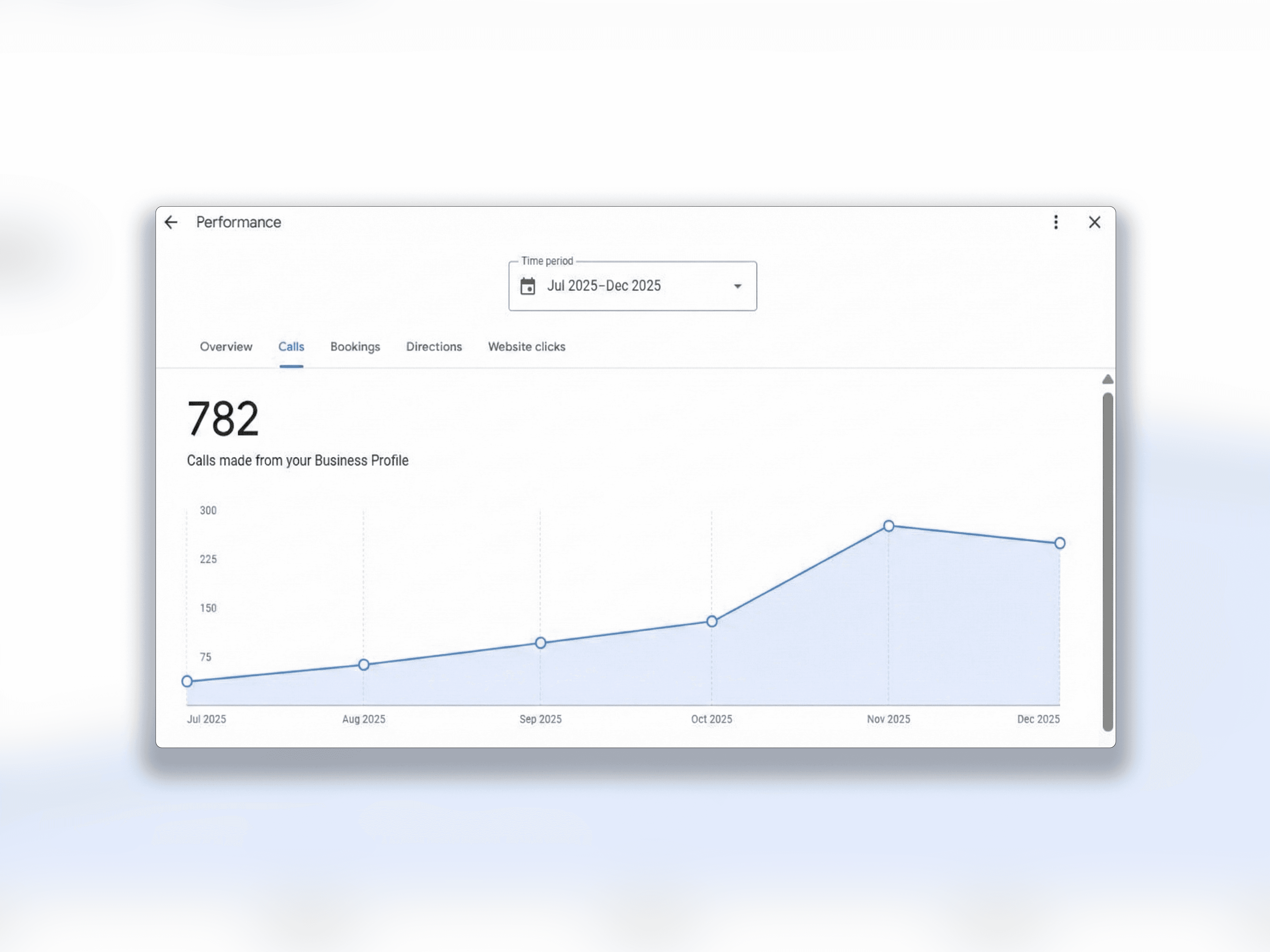Switch to the Directions tab
The image size is (1270, 952).
click(x=433, y=347)
